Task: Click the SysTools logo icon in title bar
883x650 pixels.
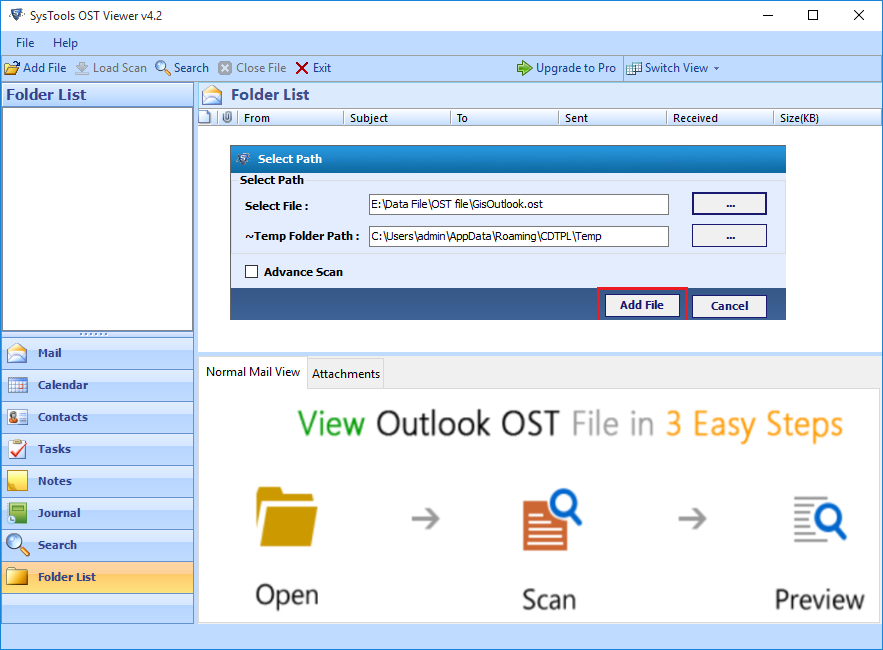Action: (17, 15)
